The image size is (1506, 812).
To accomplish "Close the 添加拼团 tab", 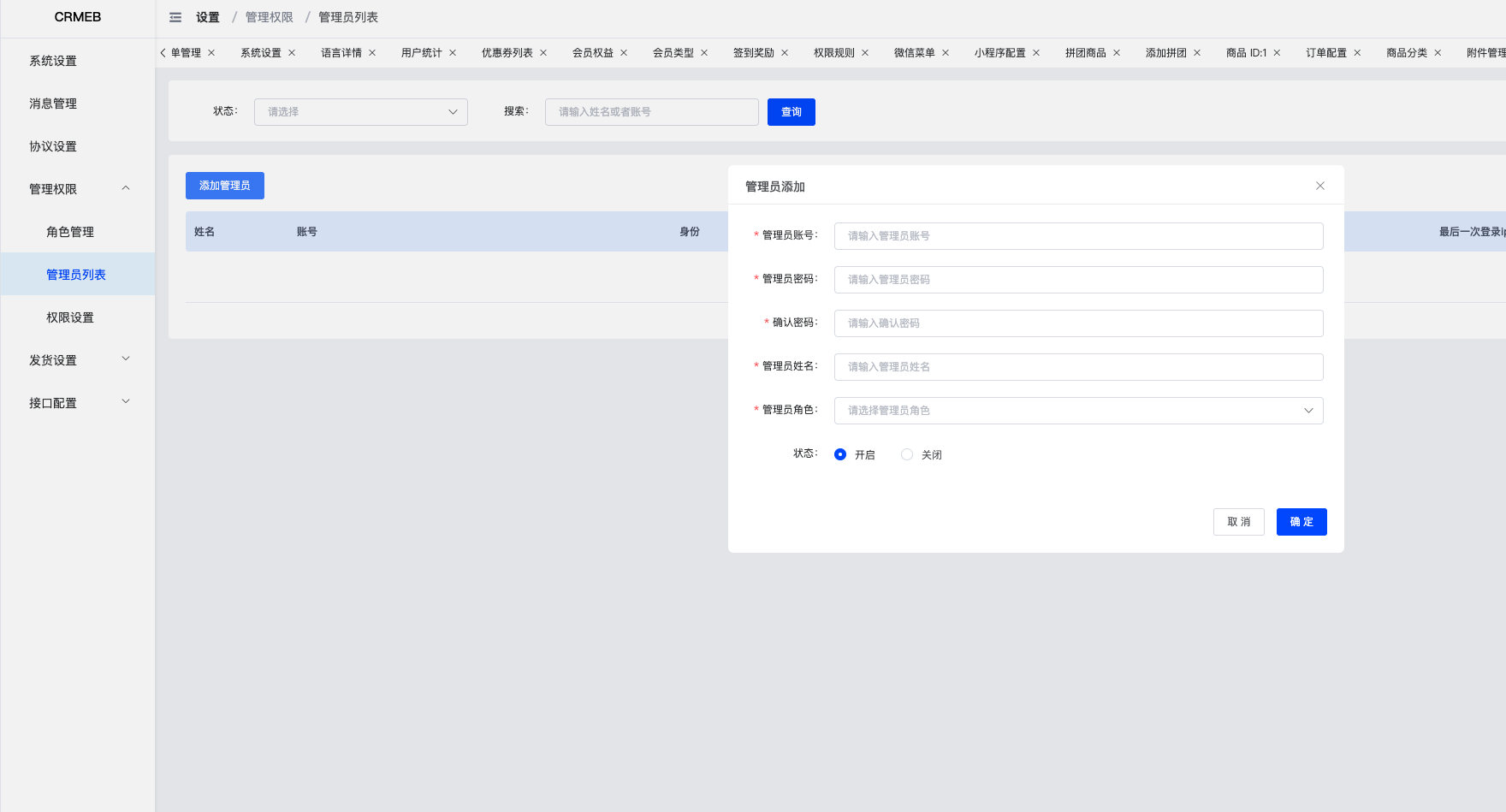I will pos(1197,53).
